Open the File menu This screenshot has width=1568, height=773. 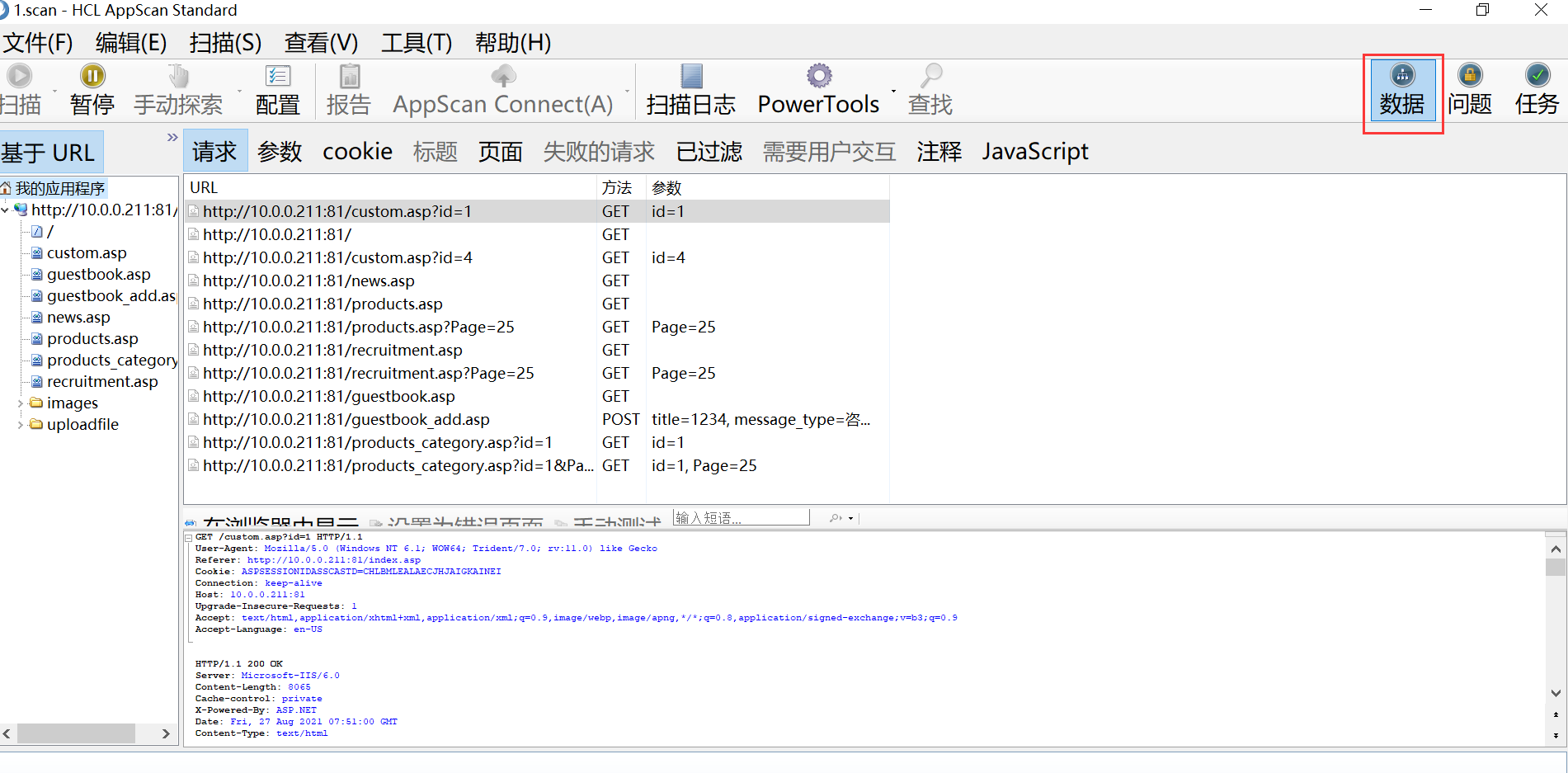click(38, 42)
